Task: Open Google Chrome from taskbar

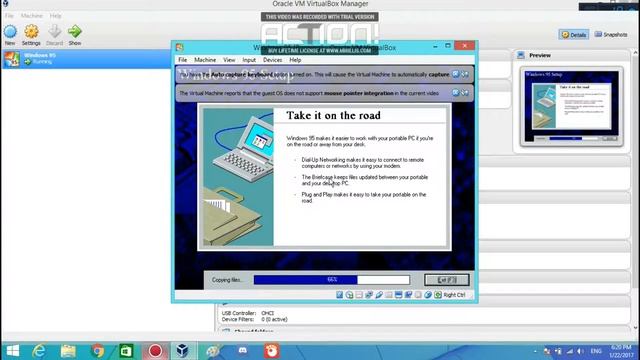Action: tap(97, 351)
